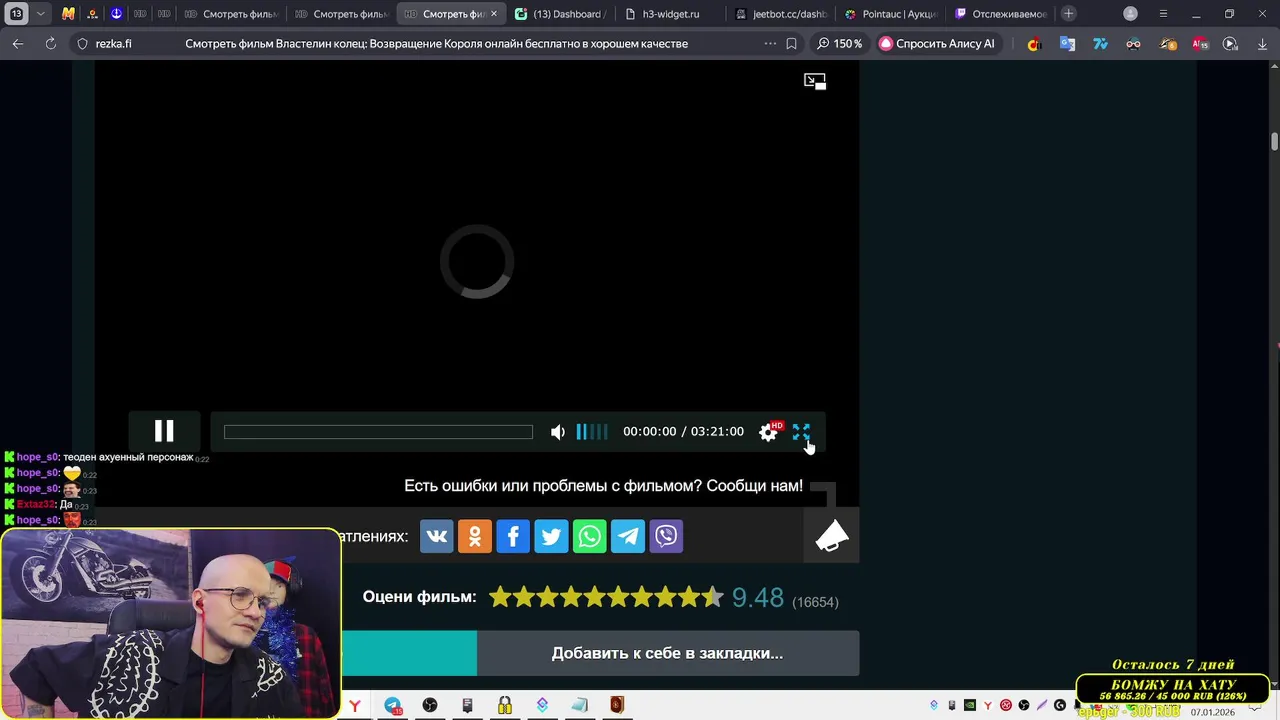Screen dimensions: 1280x720
Task: Share the film via Viber
Action: (x=666, y=536)
